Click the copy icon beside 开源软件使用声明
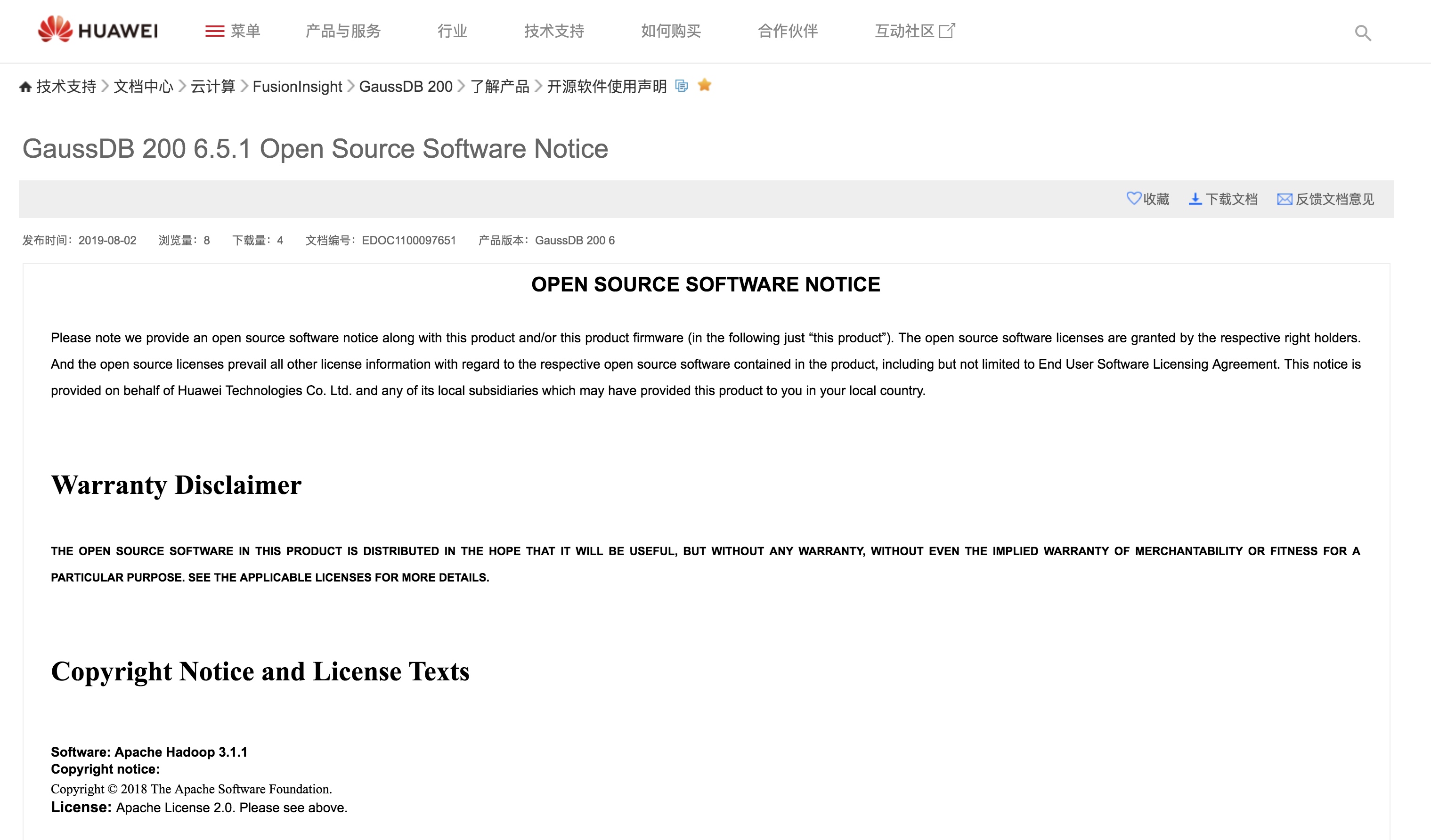The image size is (1431, 840). (x=682, y=86)
